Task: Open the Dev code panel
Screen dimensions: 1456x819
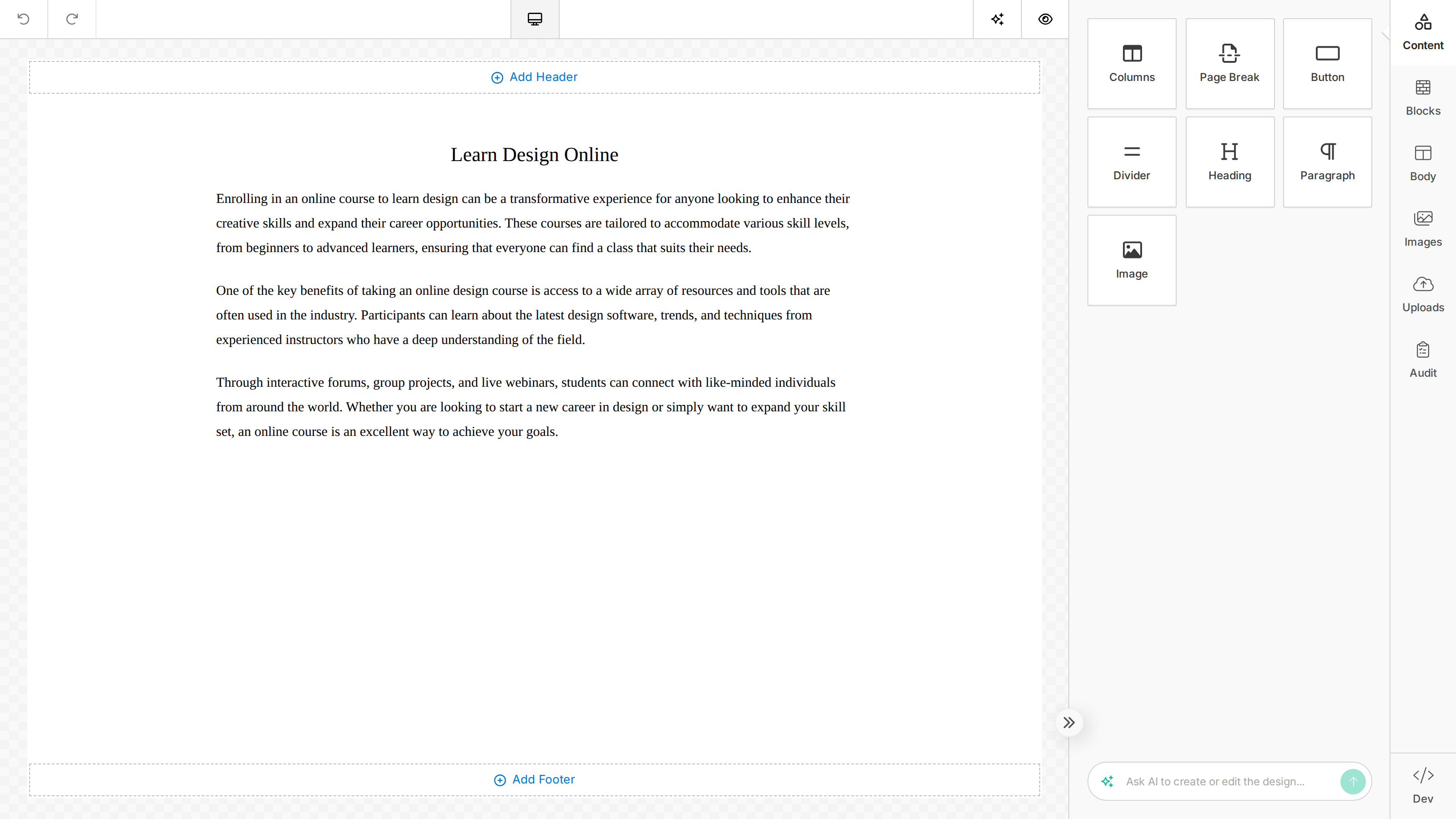Action: pos(1423,786)
